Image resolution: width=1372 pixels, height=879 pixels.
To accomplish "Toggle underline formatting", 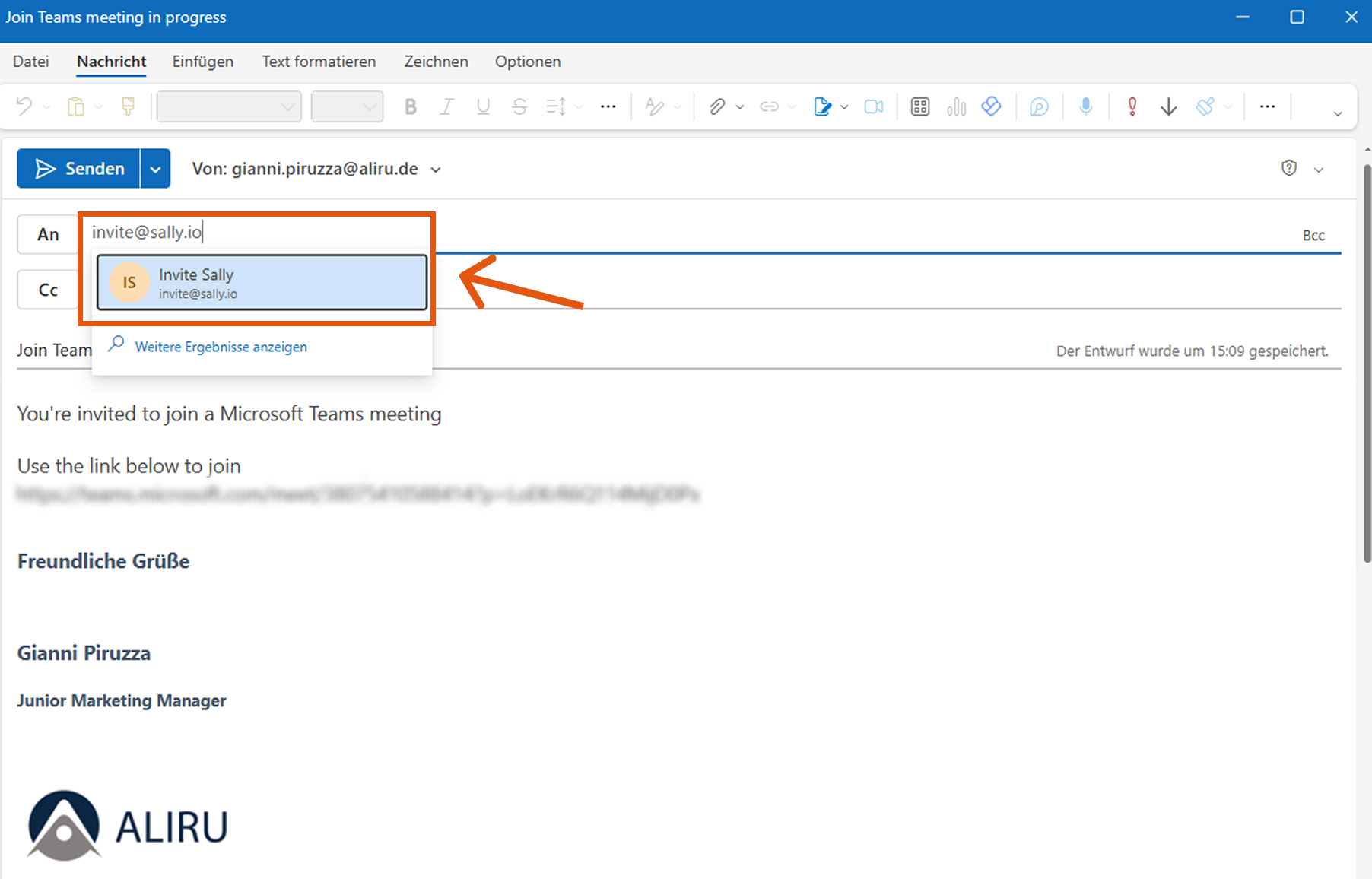I will click(x=483, y=107).
